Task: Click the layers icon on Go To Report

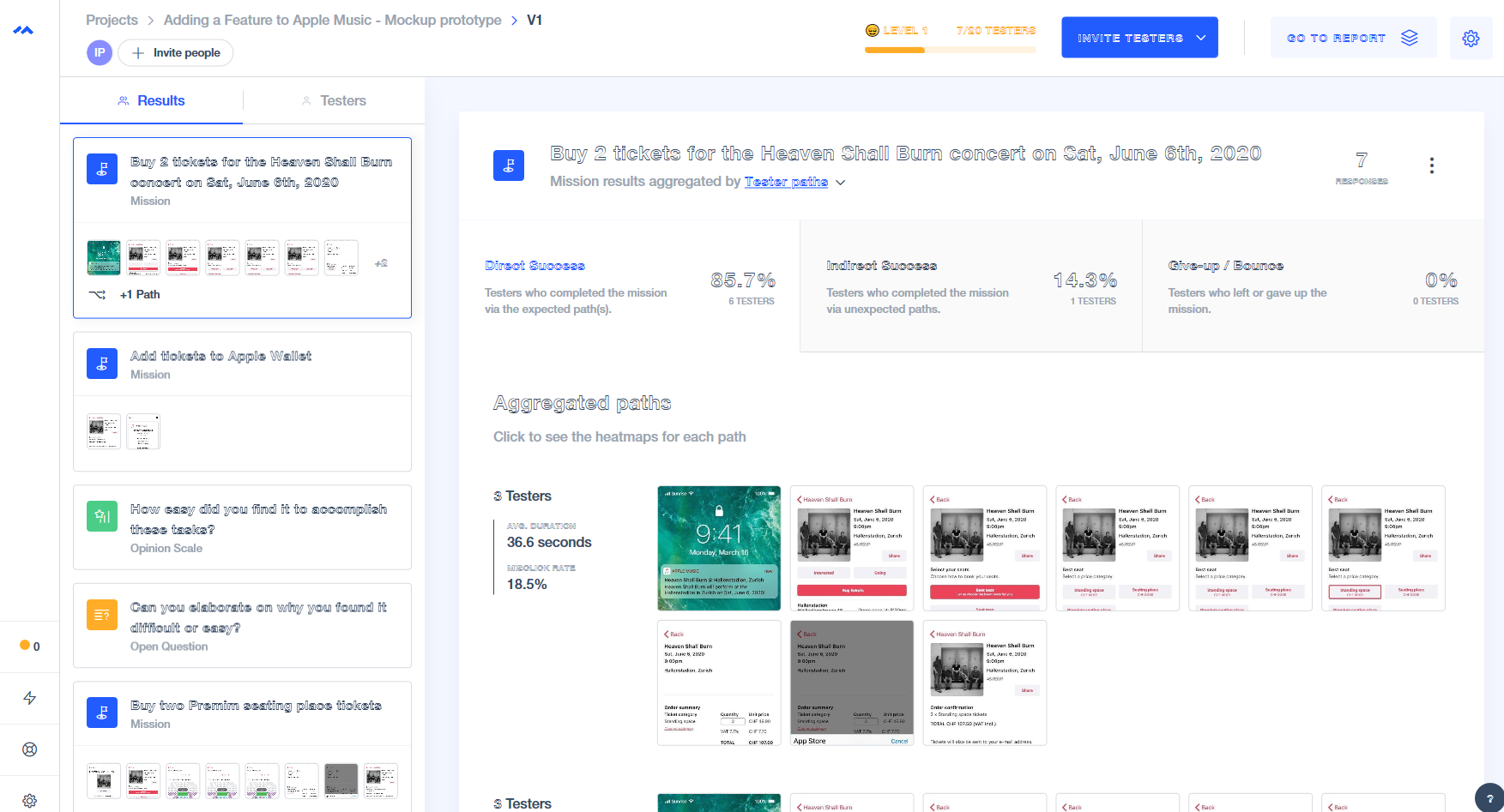Action: (1410, 38)
